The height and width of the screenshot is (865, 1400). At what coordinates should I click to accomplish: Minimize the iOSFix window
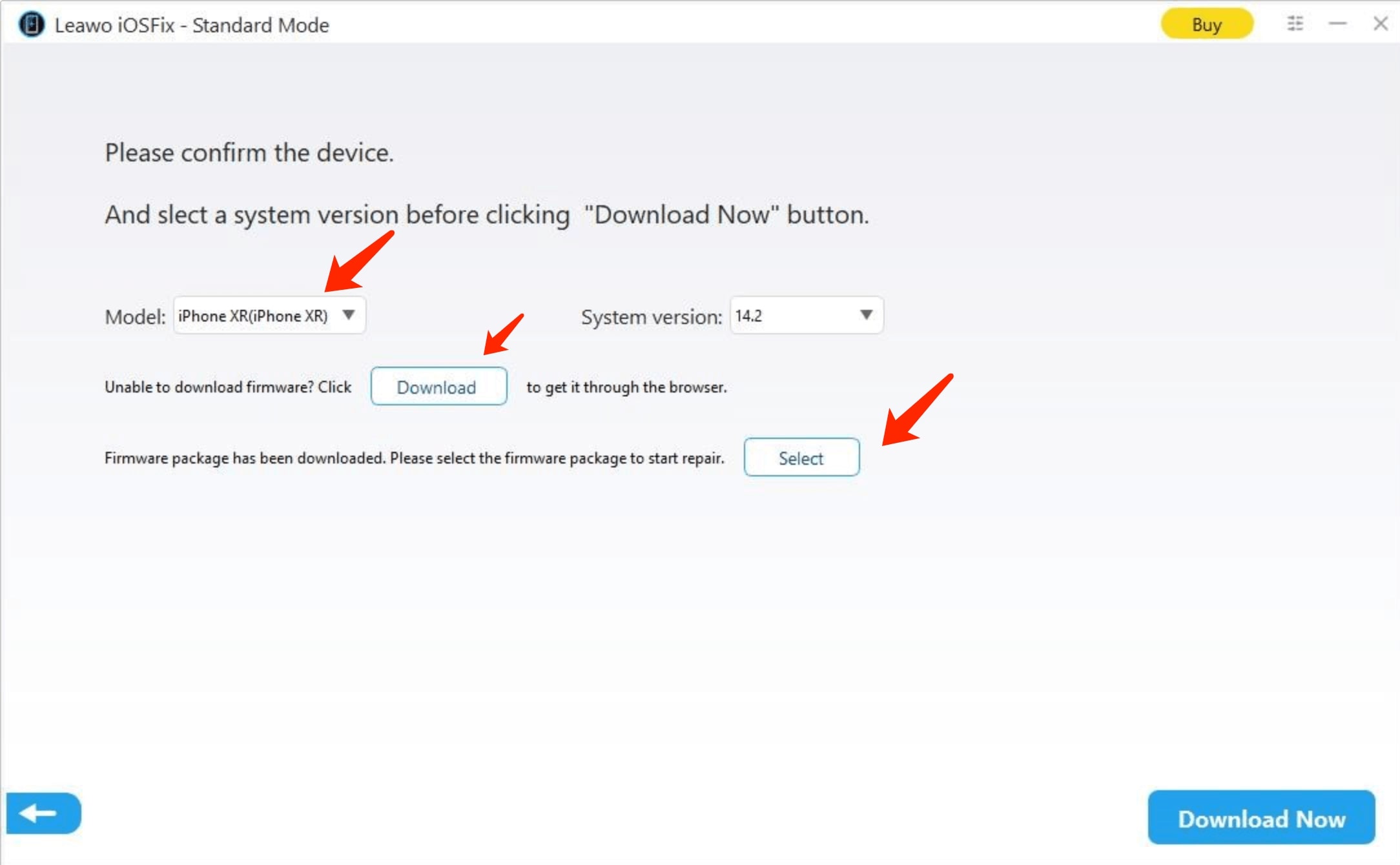coord(1337,23)
